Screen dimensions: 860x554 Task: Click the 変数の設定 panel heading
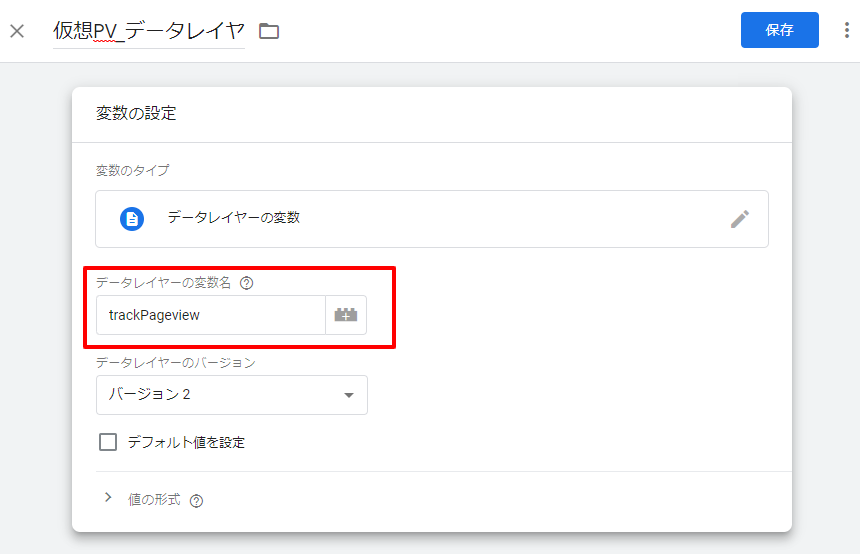(x=136, y=114)
